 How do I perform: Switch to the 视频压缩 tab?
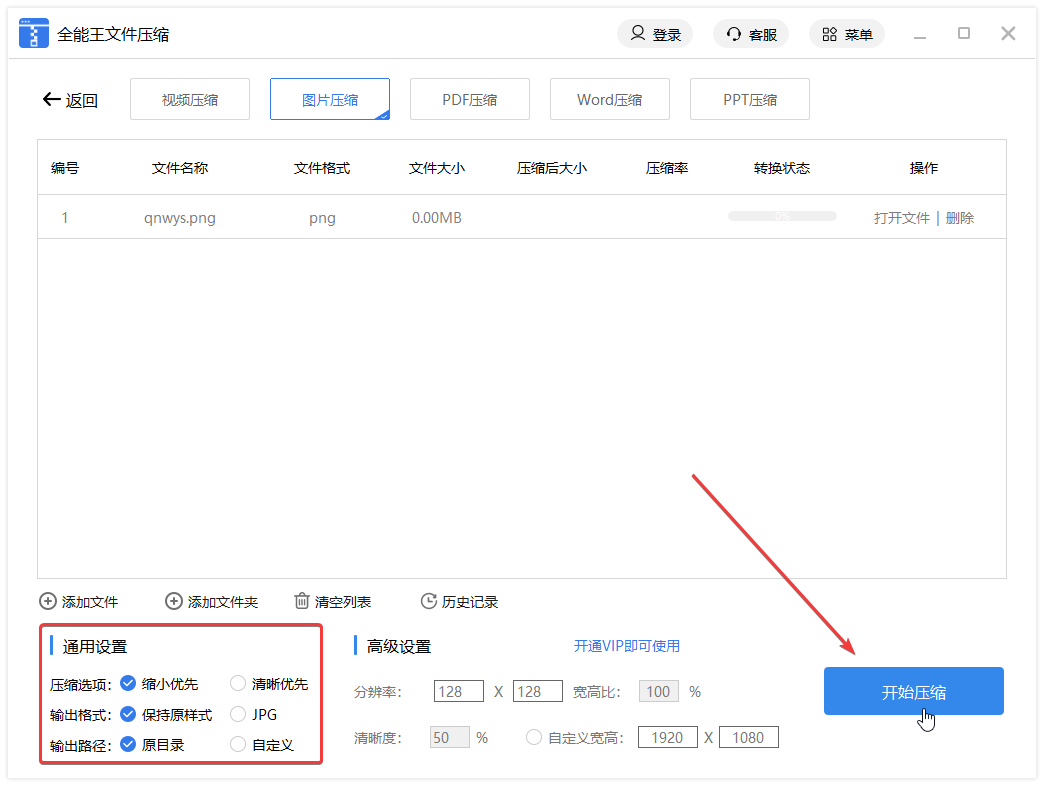click(x=190, y=100)
